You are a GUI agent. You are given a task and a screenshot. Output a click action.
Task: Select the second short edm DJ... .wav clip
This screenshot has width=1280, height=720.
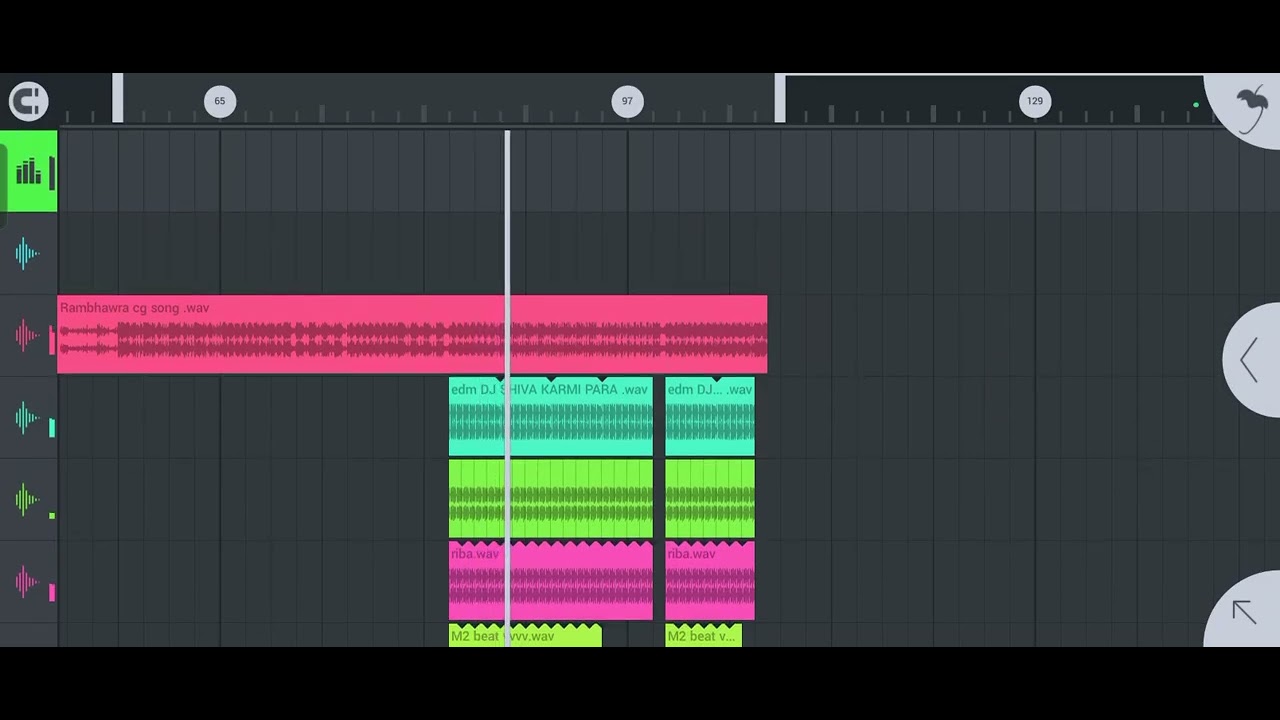(710, 417)
